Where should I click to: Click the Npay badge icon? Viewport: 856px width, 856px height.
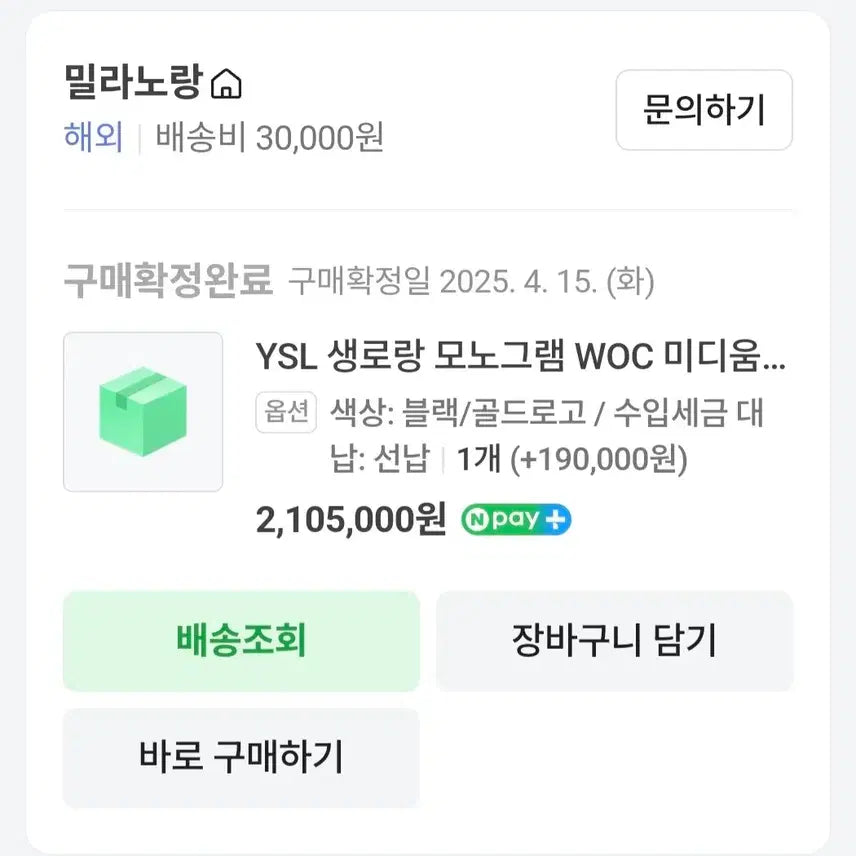(x=515, y=520)
